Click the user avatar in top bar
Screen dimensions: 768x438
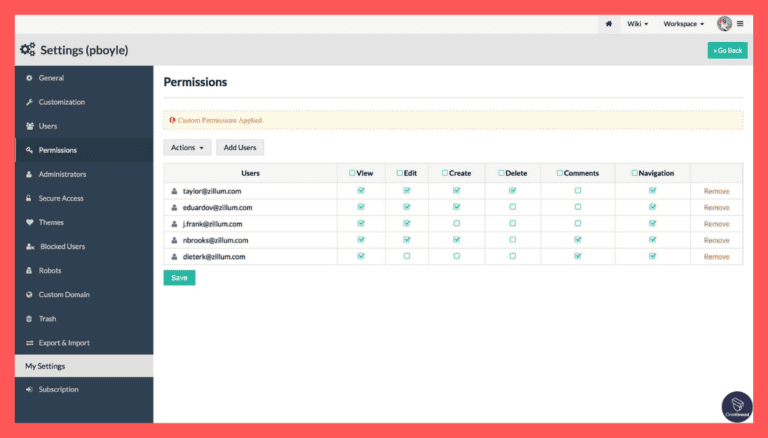click(724, 23)
